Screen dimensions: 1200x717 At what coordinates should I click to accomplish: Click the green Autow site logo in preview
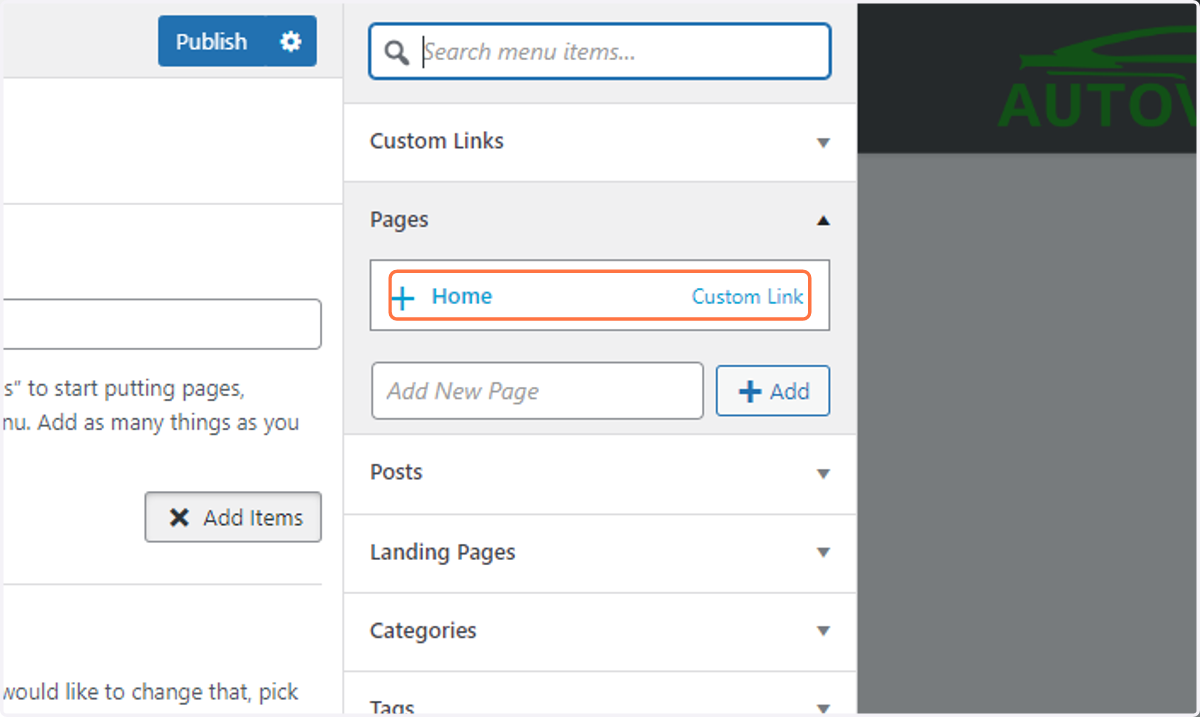coord(1098,79)
